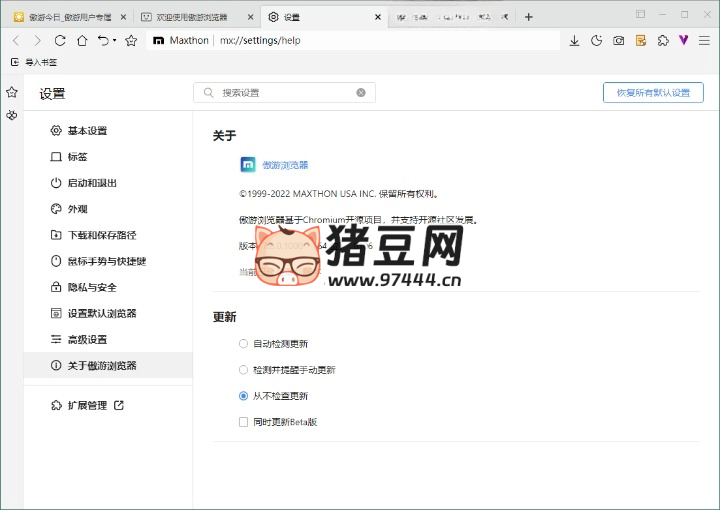Viewport: 720px width, 510px height.
Task: Click the 傲游浏览器 link
Action: pyautogui.click(x=285, y=165)
